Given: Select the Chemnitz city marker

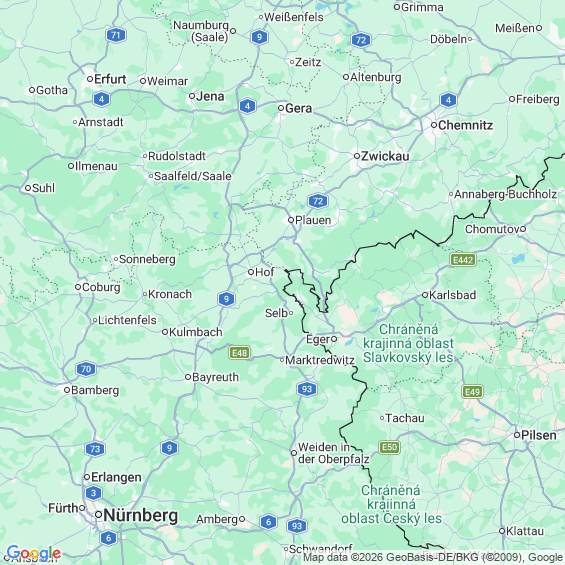Looking at the screenshot, I should point(434,125).
